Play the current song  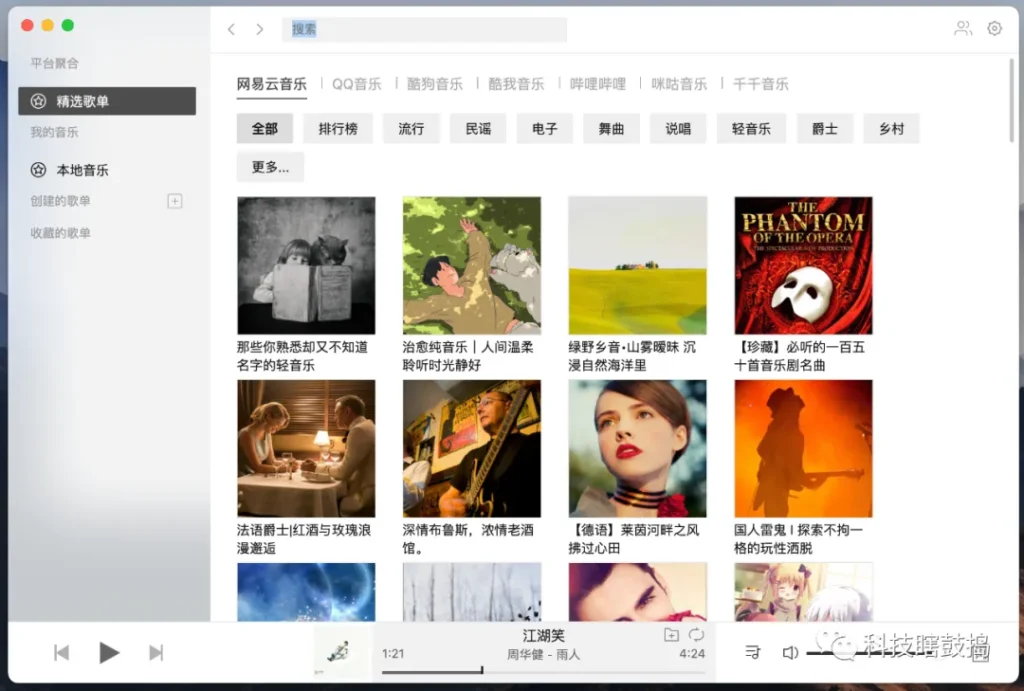[x=108, y=652]
